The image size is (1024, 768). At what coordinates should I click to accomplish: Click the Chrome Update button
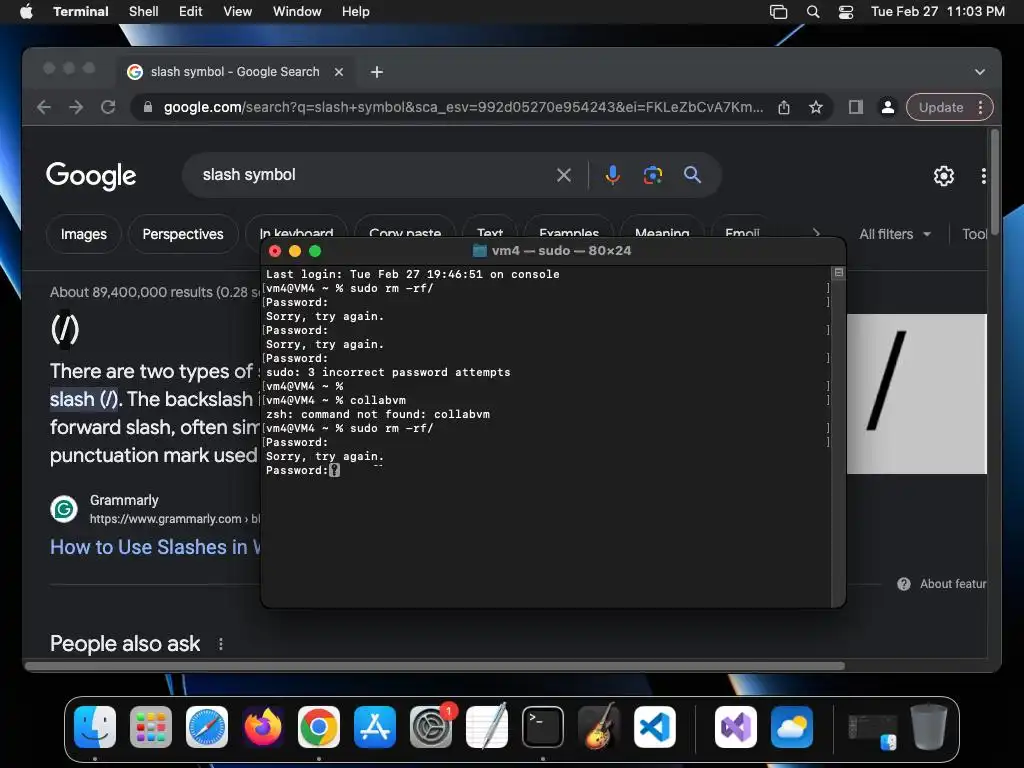coord(940,107)
